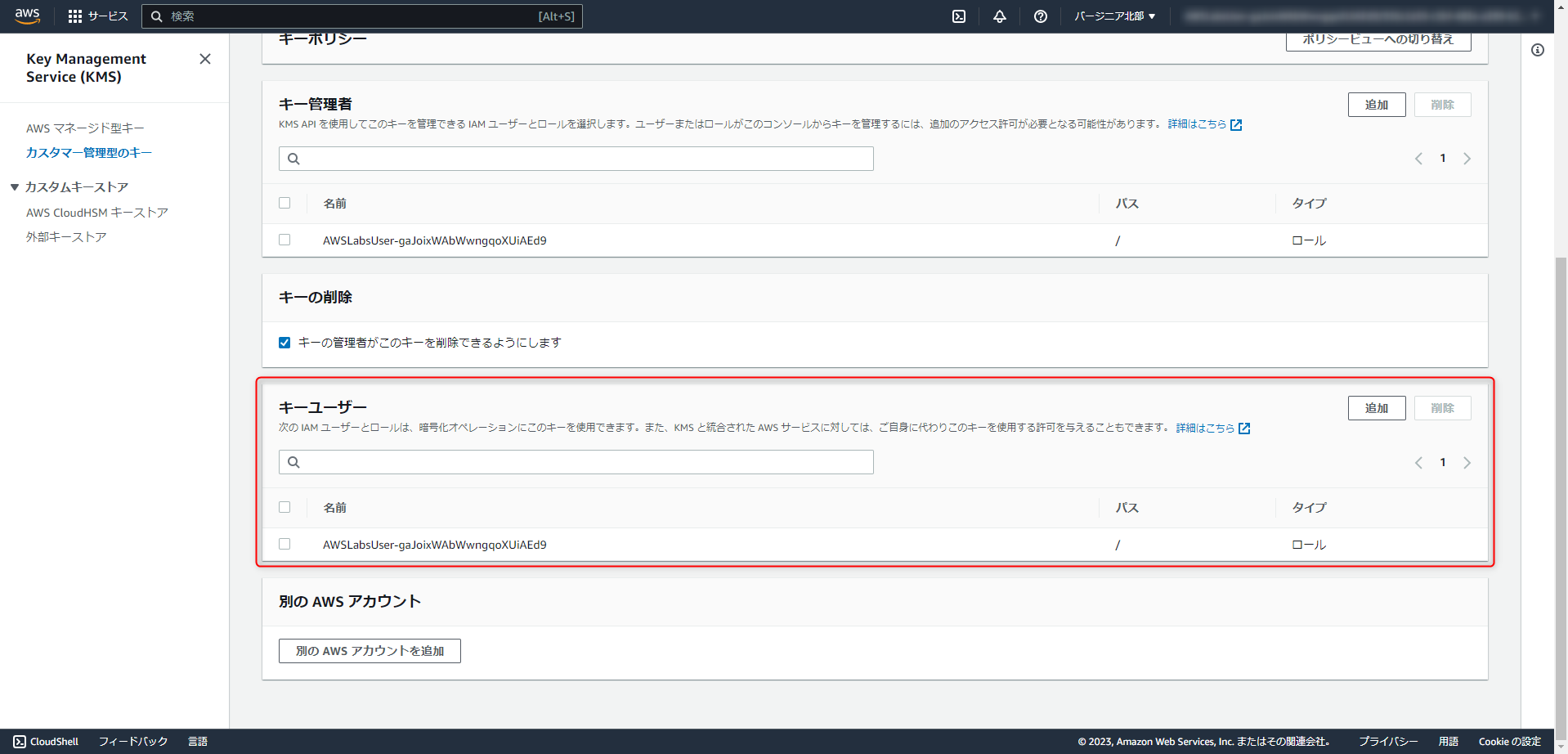Open the info panel icon on the right edge
This screenshot has height=754, width=1568.
click(1539, 50)
